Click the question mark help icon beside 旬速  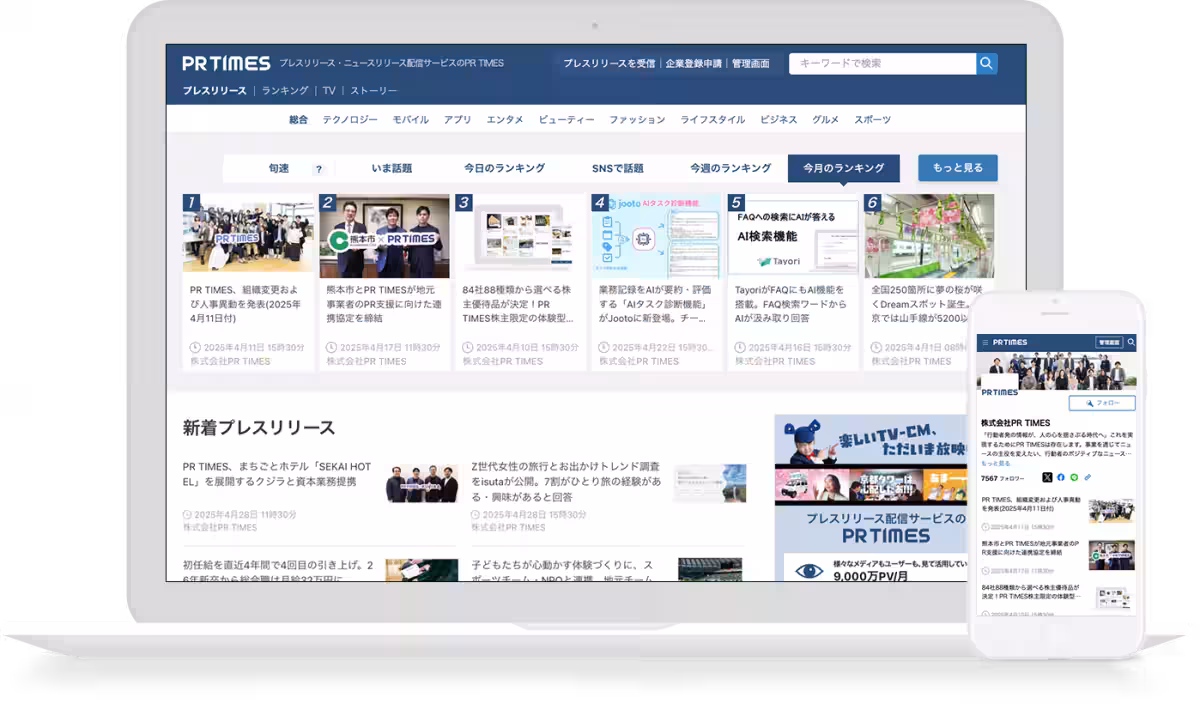(319, 169)
